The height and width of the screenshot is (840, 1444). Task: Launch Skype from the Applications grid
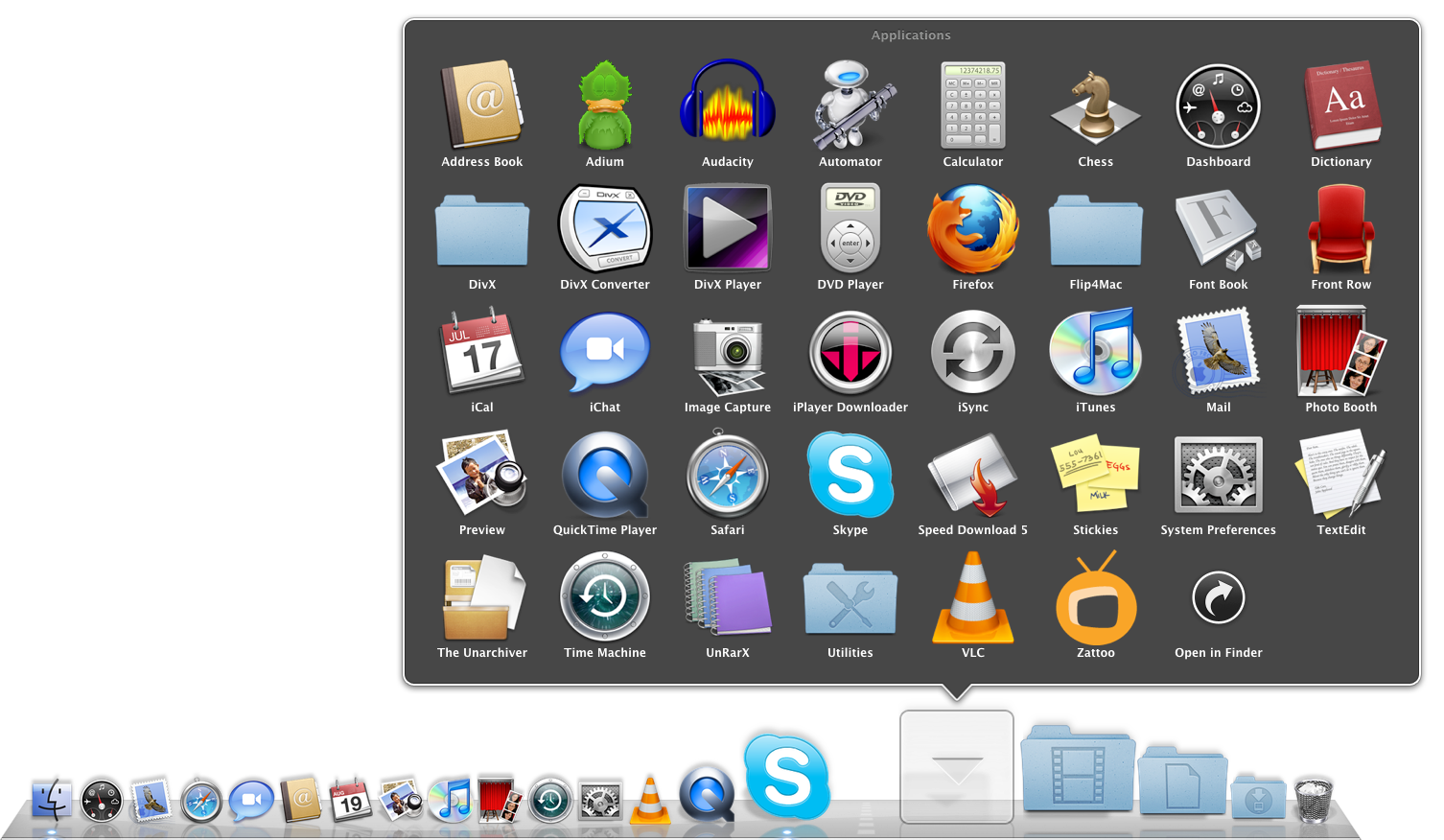click(x=850, y=474)
